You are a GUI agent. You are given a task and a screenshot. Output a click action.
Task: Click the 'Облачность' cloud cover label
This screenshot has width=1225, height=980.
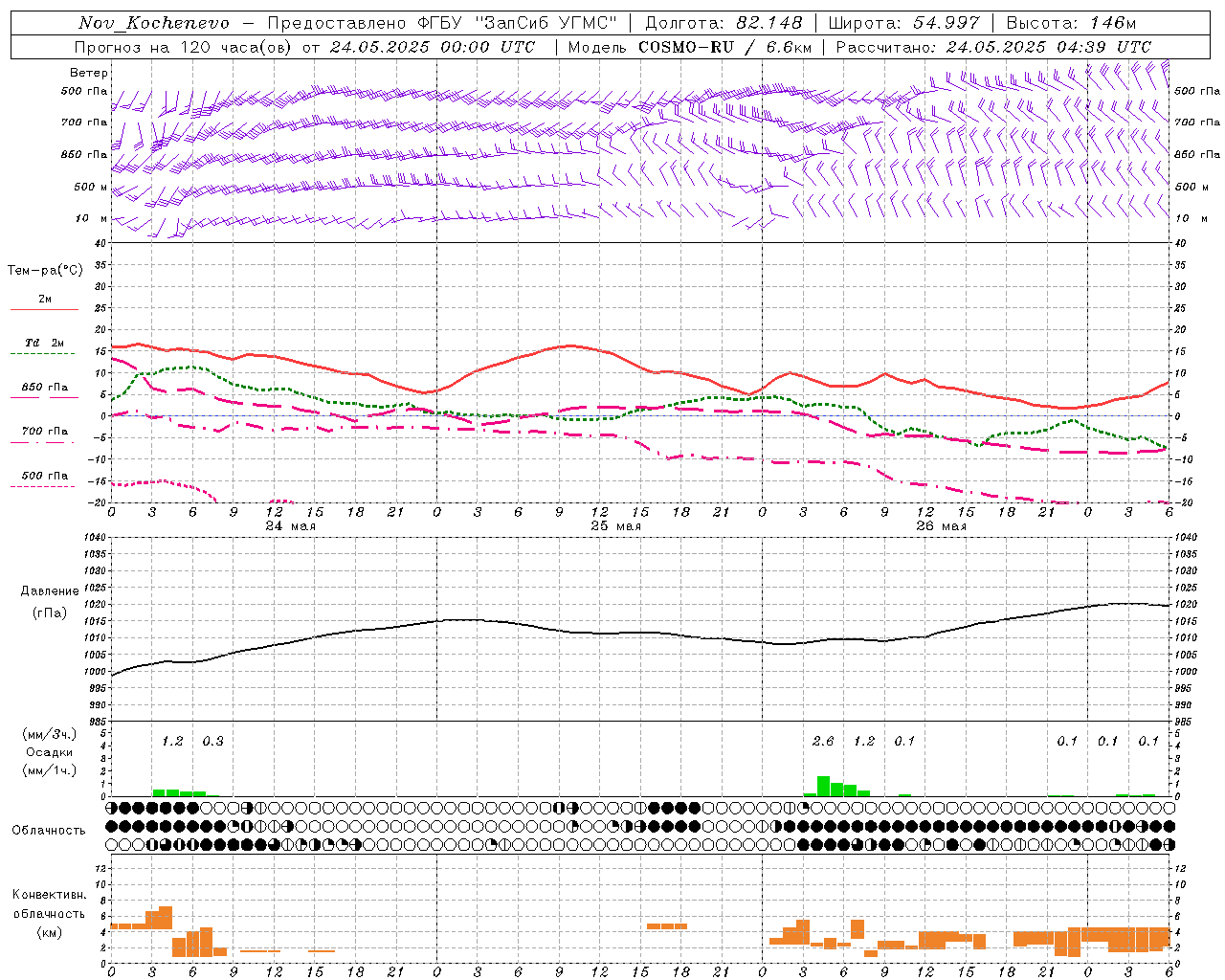(x=49, y=831)
